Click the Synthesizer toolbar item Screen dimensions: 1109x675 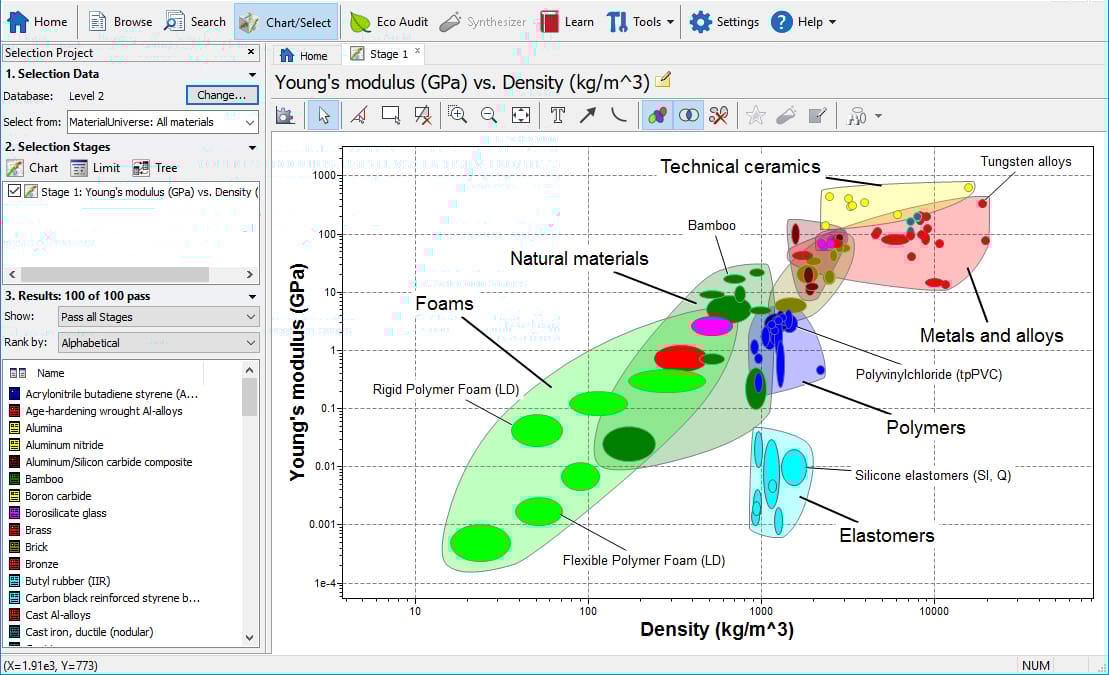point(482,22)
